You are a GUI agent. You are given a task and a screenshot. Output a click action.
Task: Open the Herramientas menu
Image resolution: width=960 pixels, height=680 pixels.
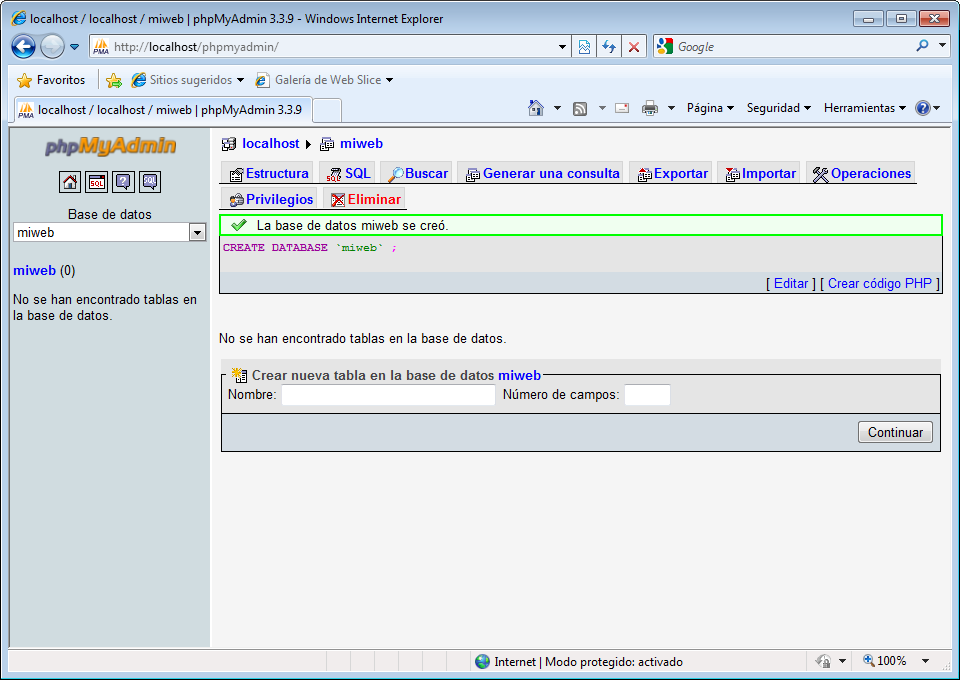pyautogui.click(x=864, y=108)
